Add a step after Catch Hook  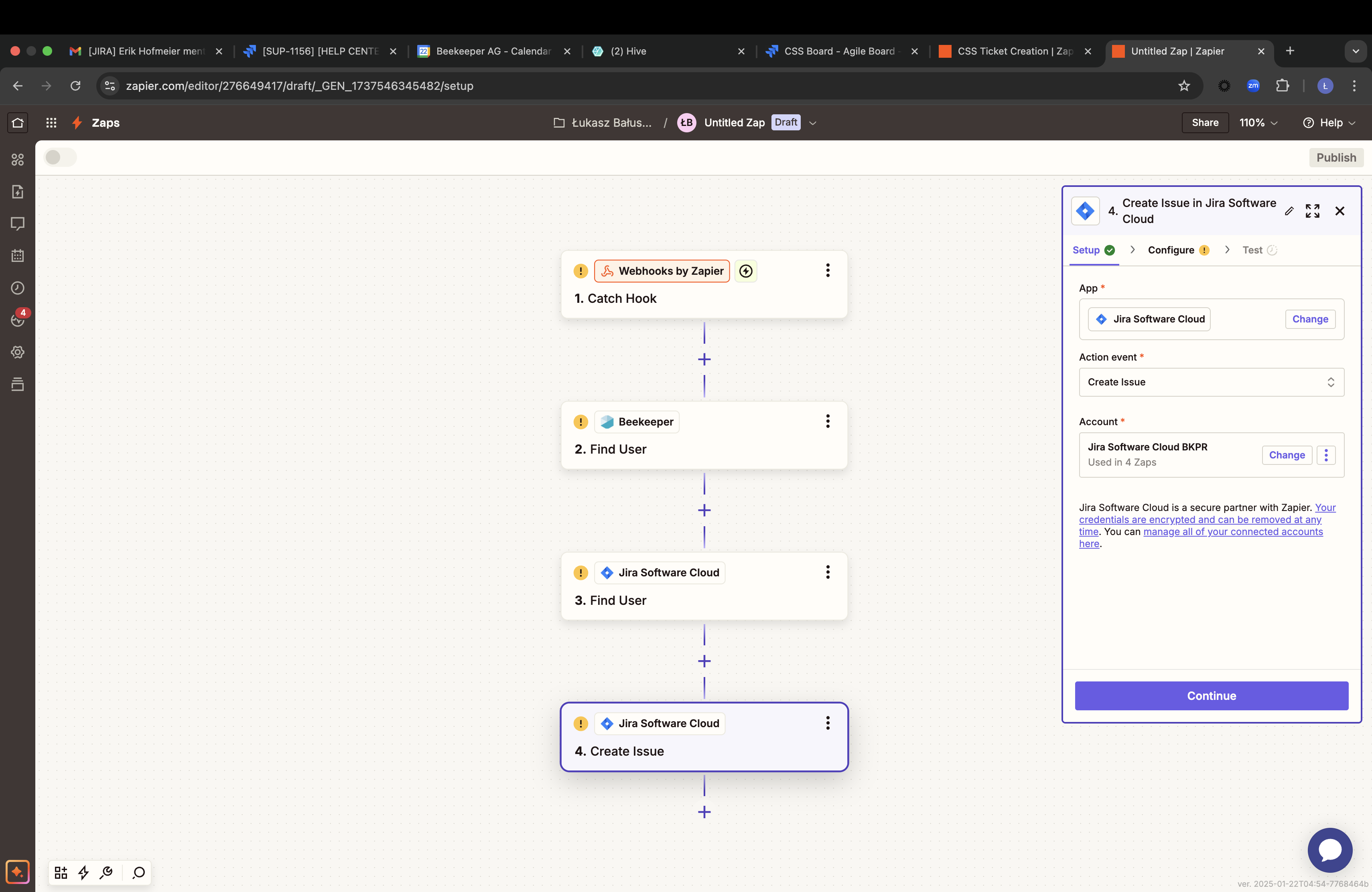704,359
